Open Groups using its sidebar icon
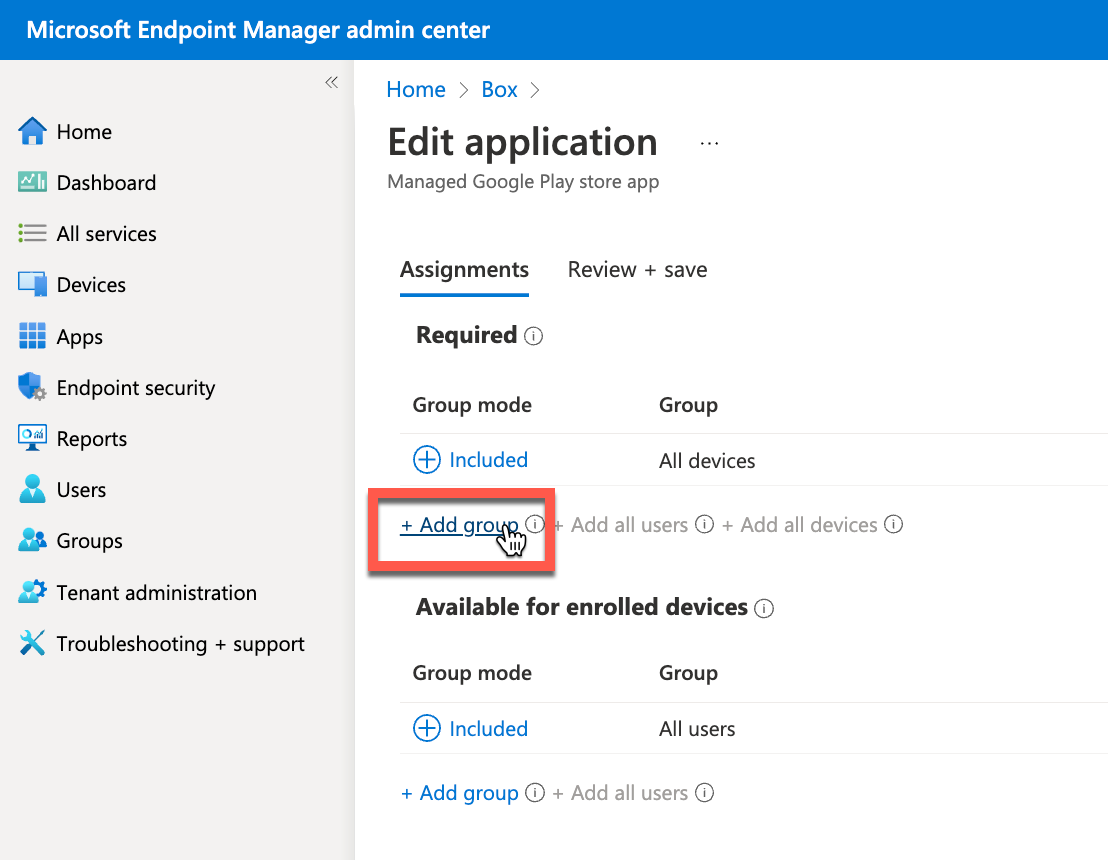The height and width of the screenshot is (860, 1108). (33, 540)
